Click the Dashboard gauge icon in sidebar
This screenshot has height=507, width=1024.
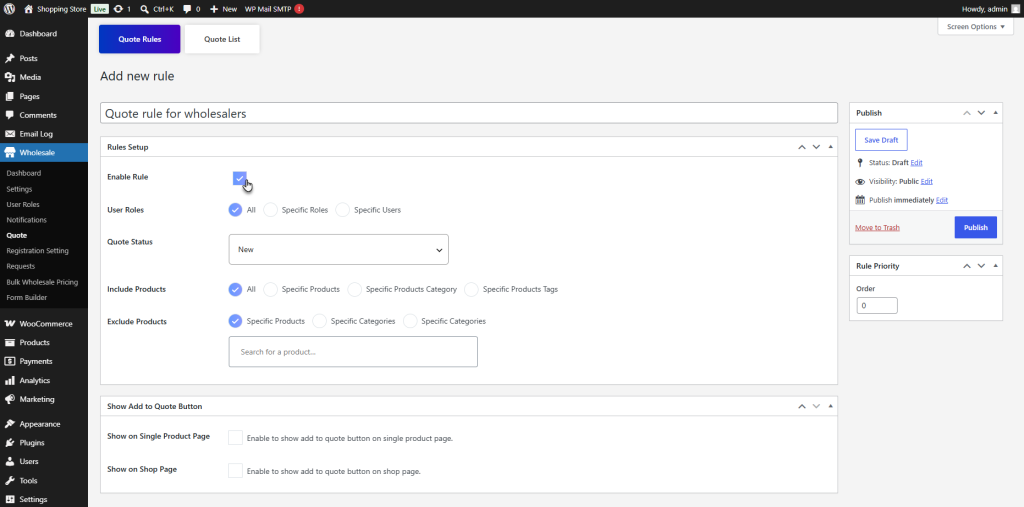(10, 33)
